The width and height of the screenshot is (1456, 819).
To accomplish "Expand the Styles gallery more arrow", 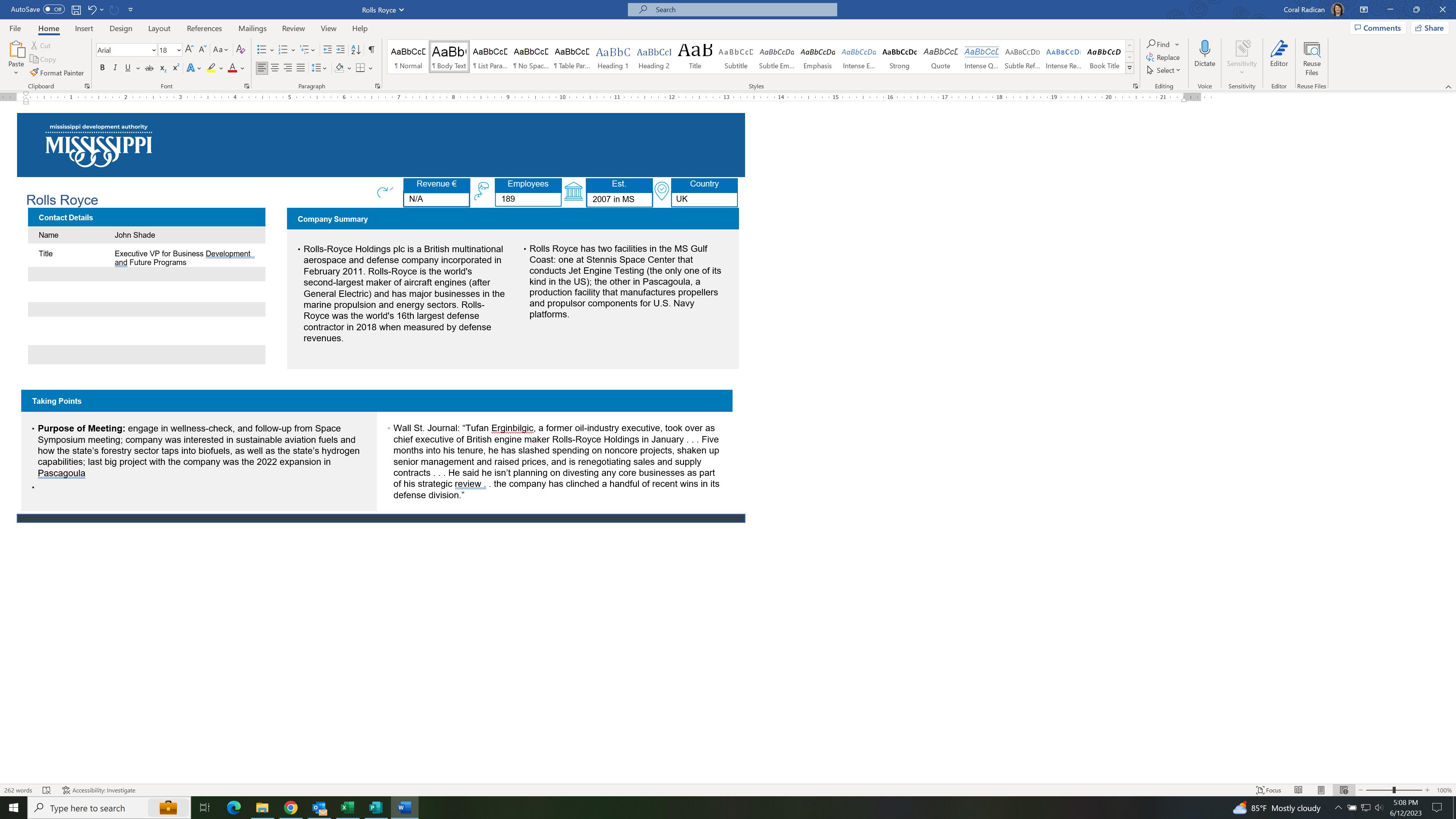I will 1129,68.
